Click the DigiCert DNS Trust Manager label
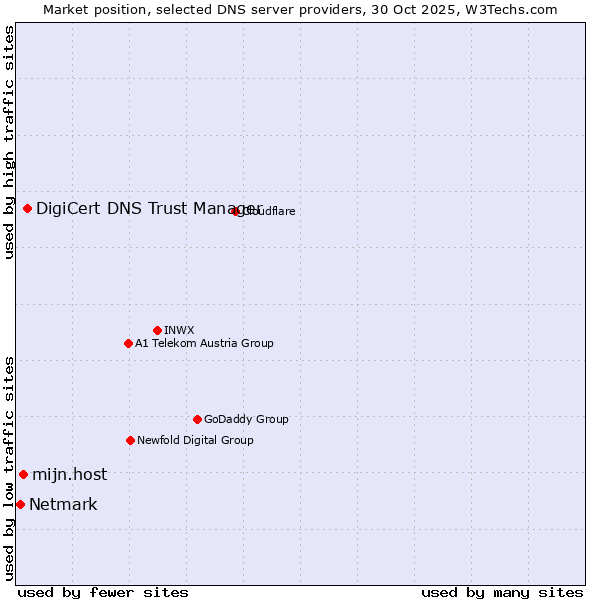 click(148, 208)
